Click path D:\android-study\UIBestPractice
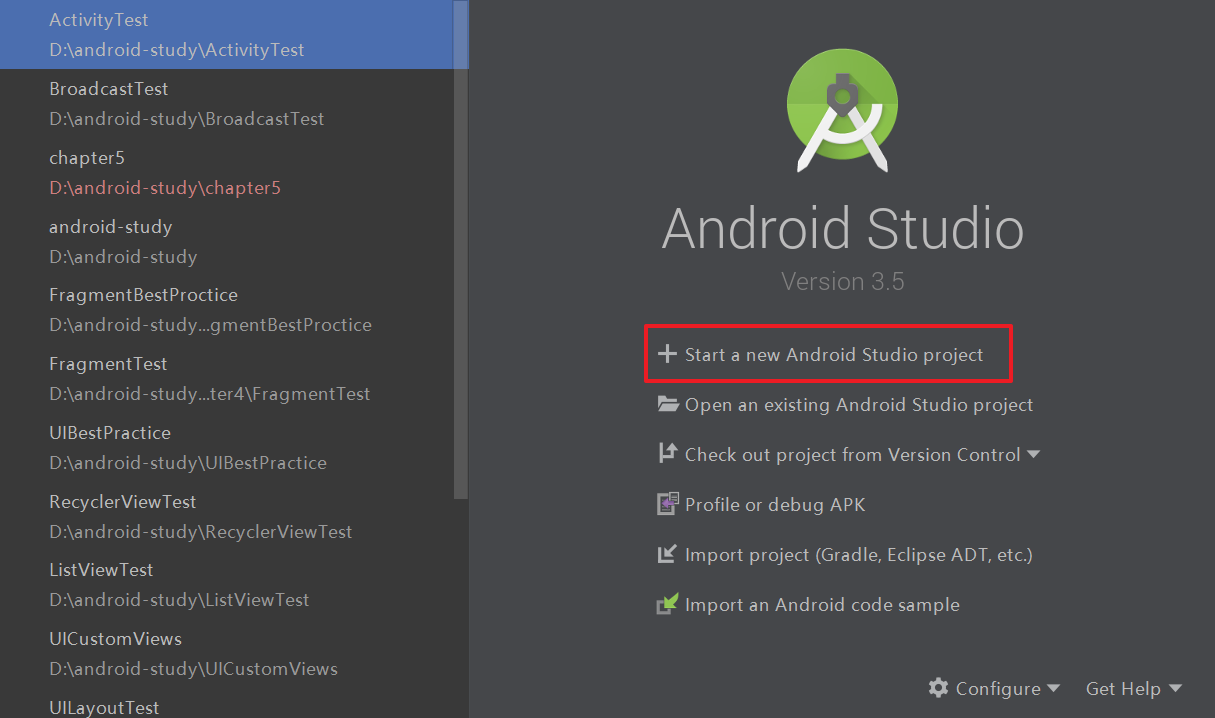Viewport: 1215px width, 718px height. point(188,463)
